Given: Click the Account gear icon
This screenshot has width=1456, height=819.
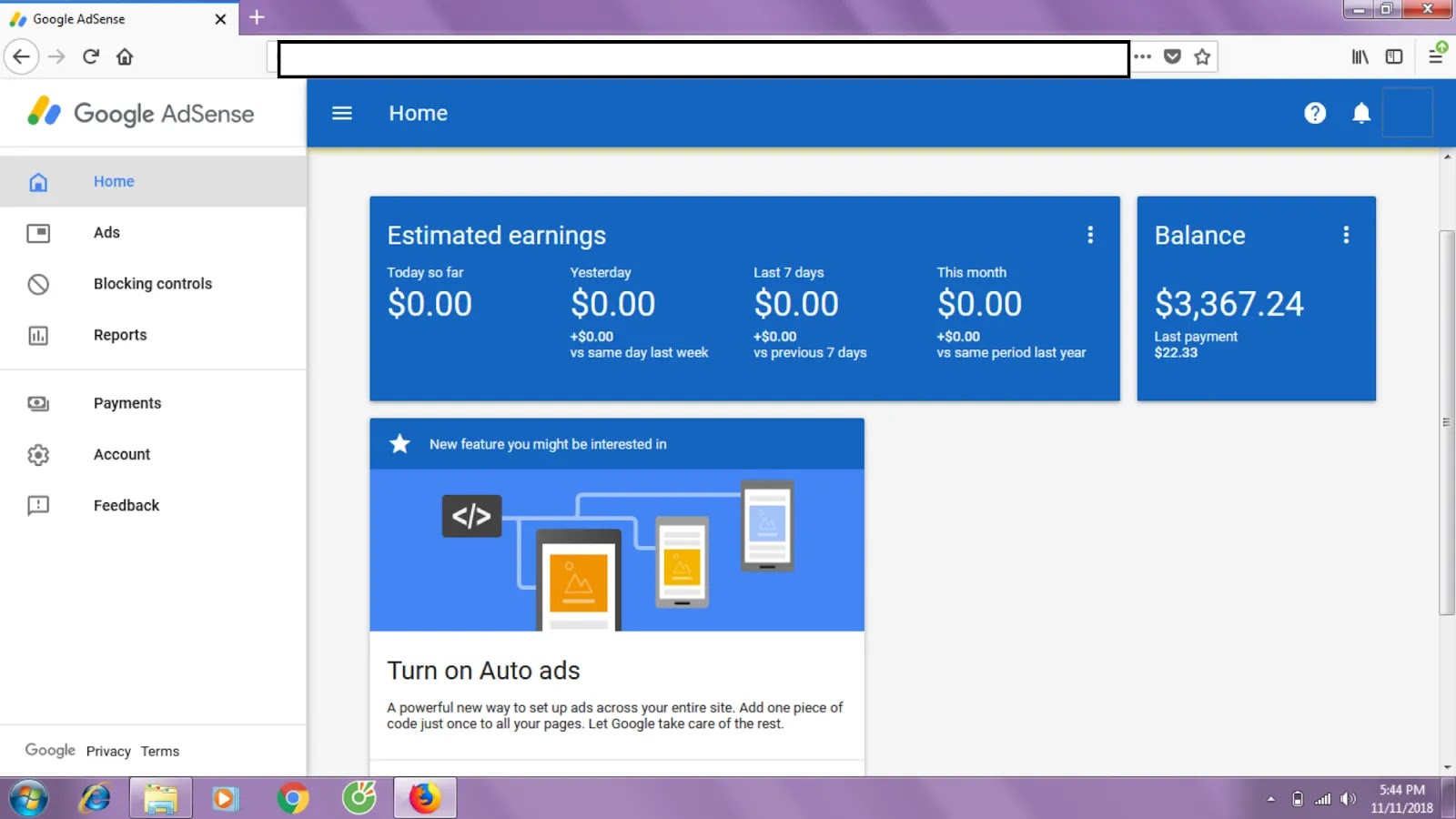Looking at the screenshot, I should 38,454.
